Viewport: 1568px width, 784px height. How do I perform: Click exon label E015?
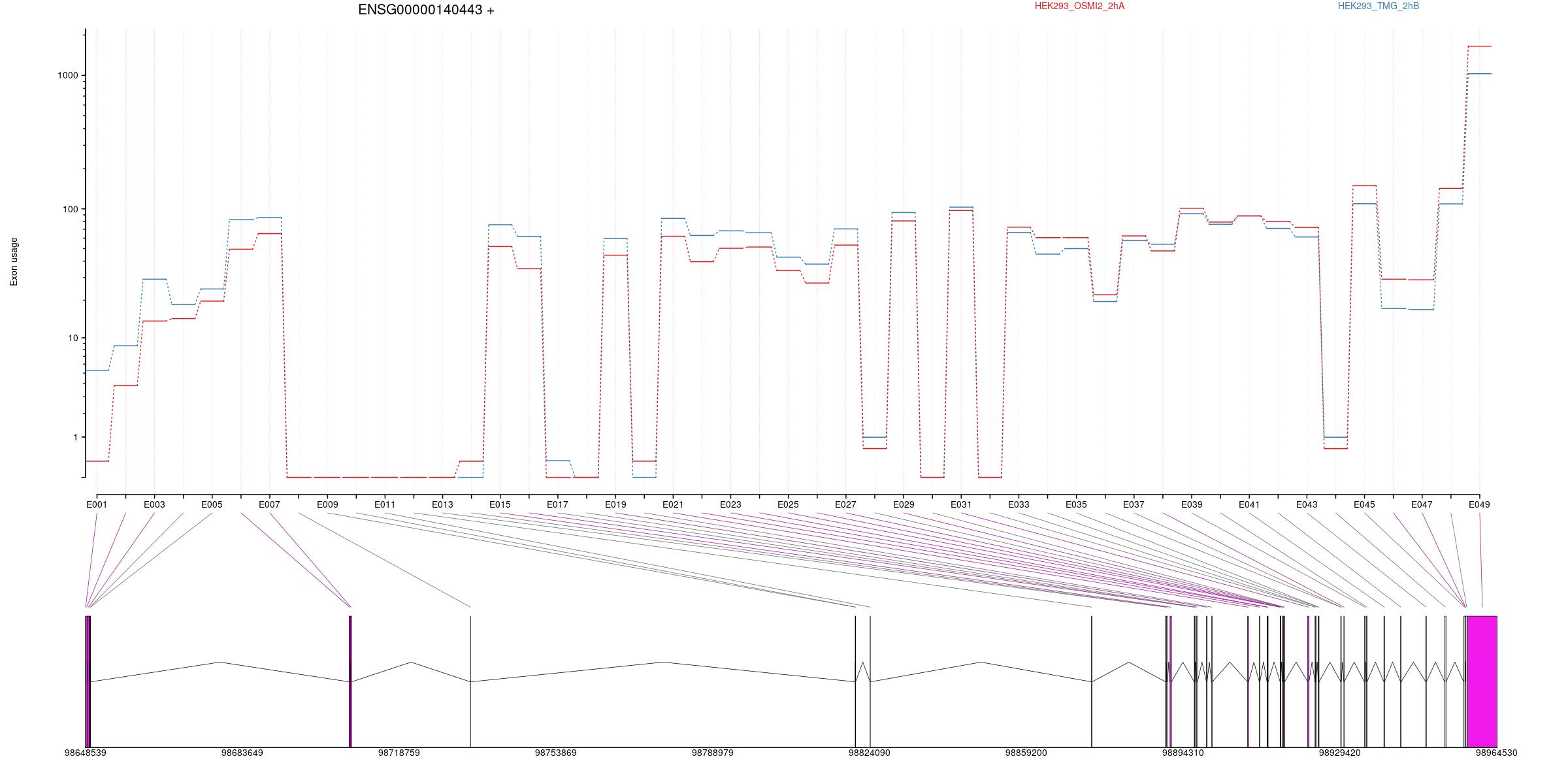500,504
